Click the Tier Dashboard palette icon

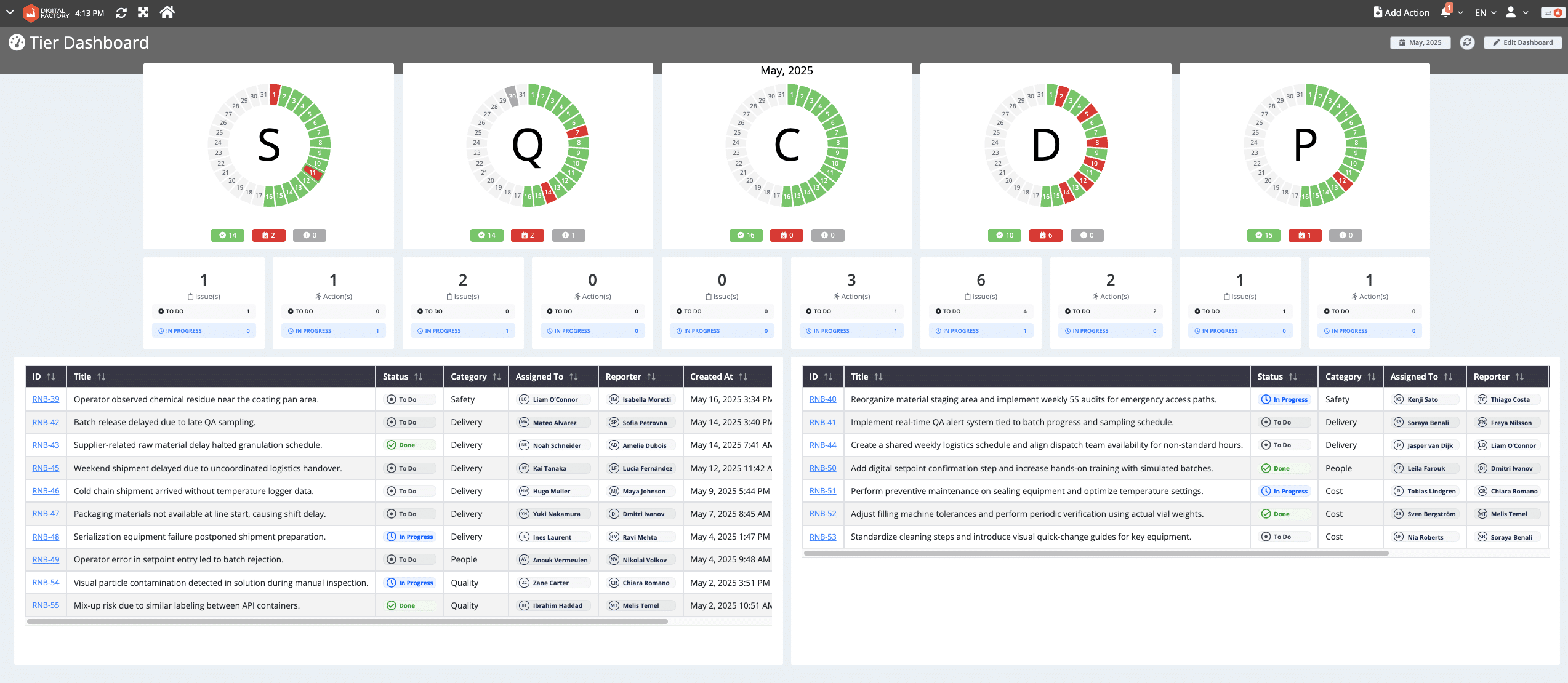pyautogui.click(x=17, y=42)
